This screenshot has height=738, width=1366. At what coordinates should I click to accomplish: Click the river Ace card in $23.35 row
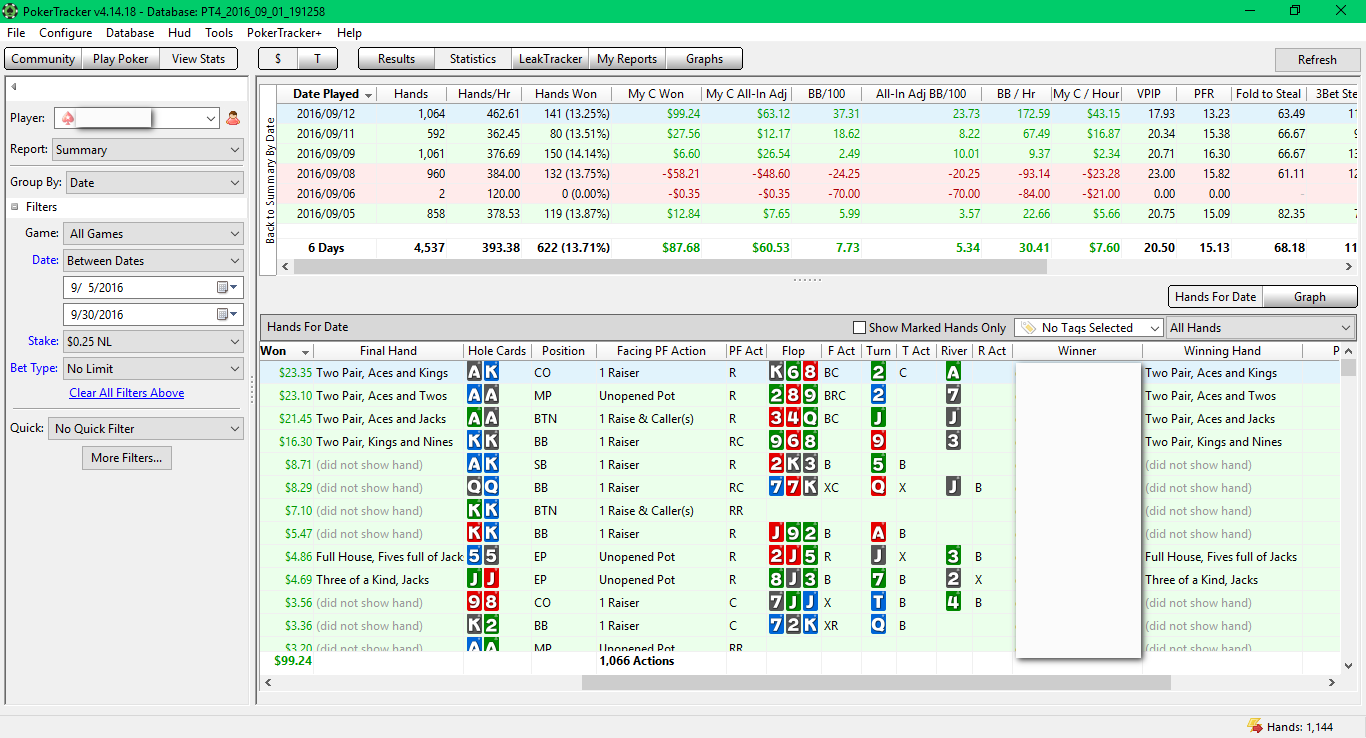tap(954, 372)
